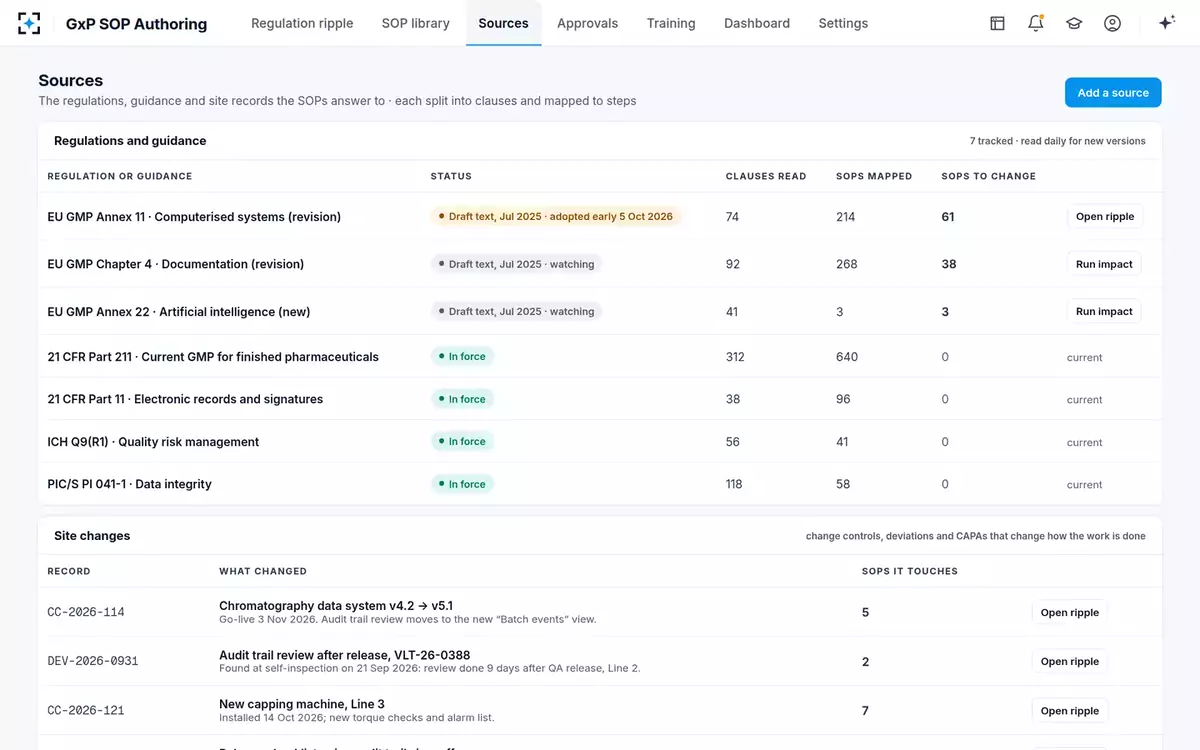Click 'Audit trail review after release, VLT-26-0388'
Viewport: 1200px width, 750px height.
point(344,655)
